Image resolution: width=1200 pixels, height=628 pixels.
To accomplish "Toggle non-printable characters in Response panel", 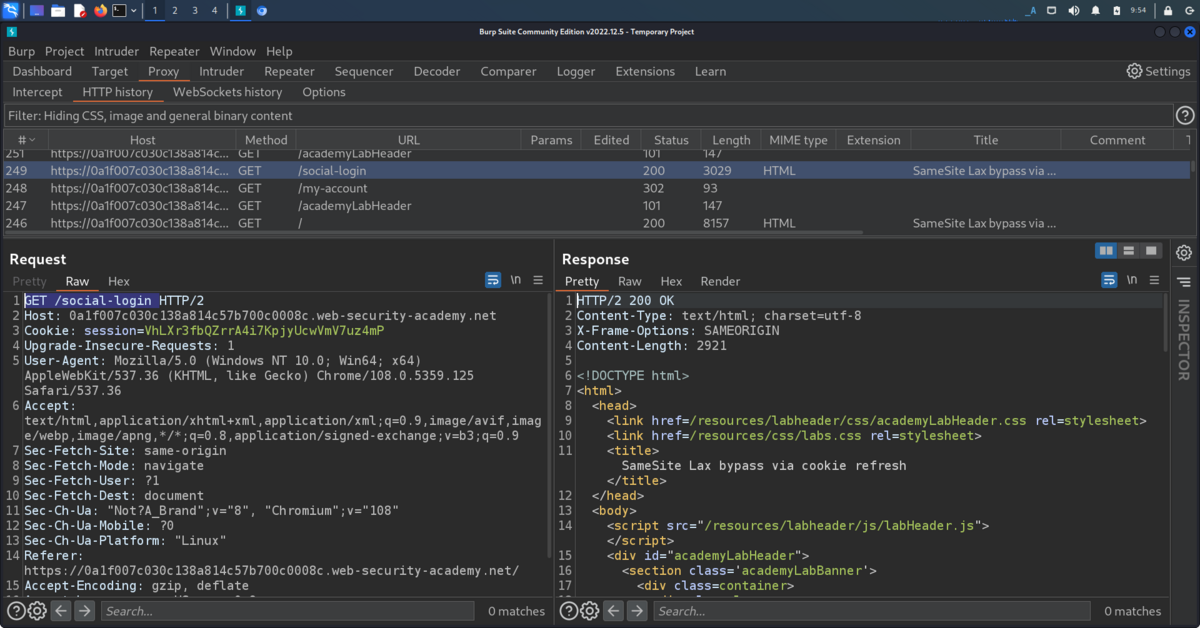I will point(1132,280).
